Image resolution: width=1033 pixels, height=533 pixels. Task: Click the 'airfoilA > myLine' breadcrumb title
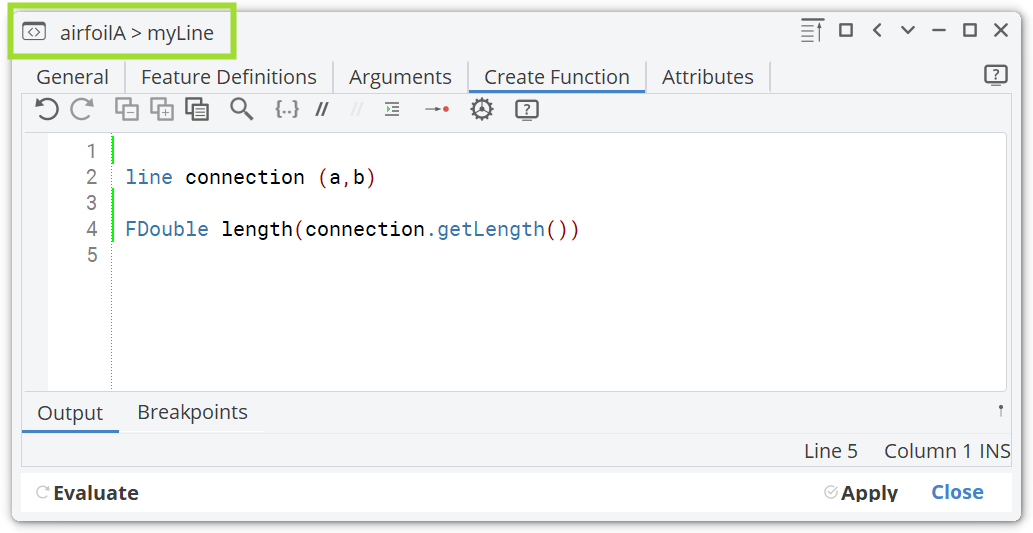[137, 33]
